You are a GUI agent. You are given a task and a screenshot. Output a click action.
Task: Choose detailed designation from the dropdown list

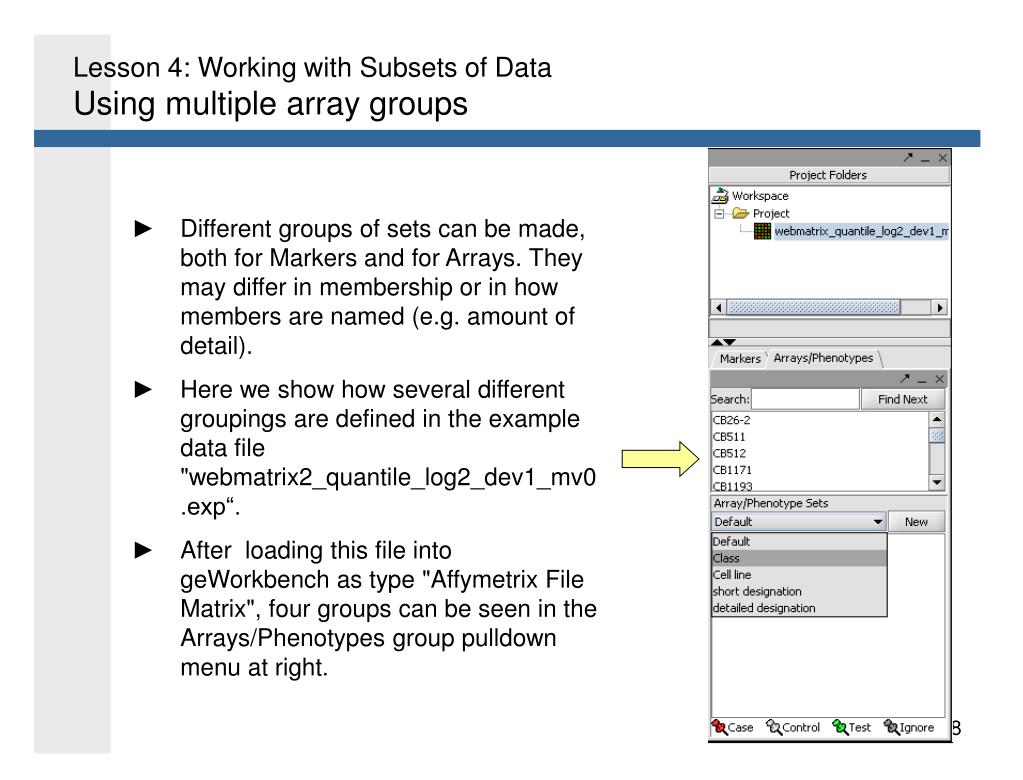[x=799, y=608]
